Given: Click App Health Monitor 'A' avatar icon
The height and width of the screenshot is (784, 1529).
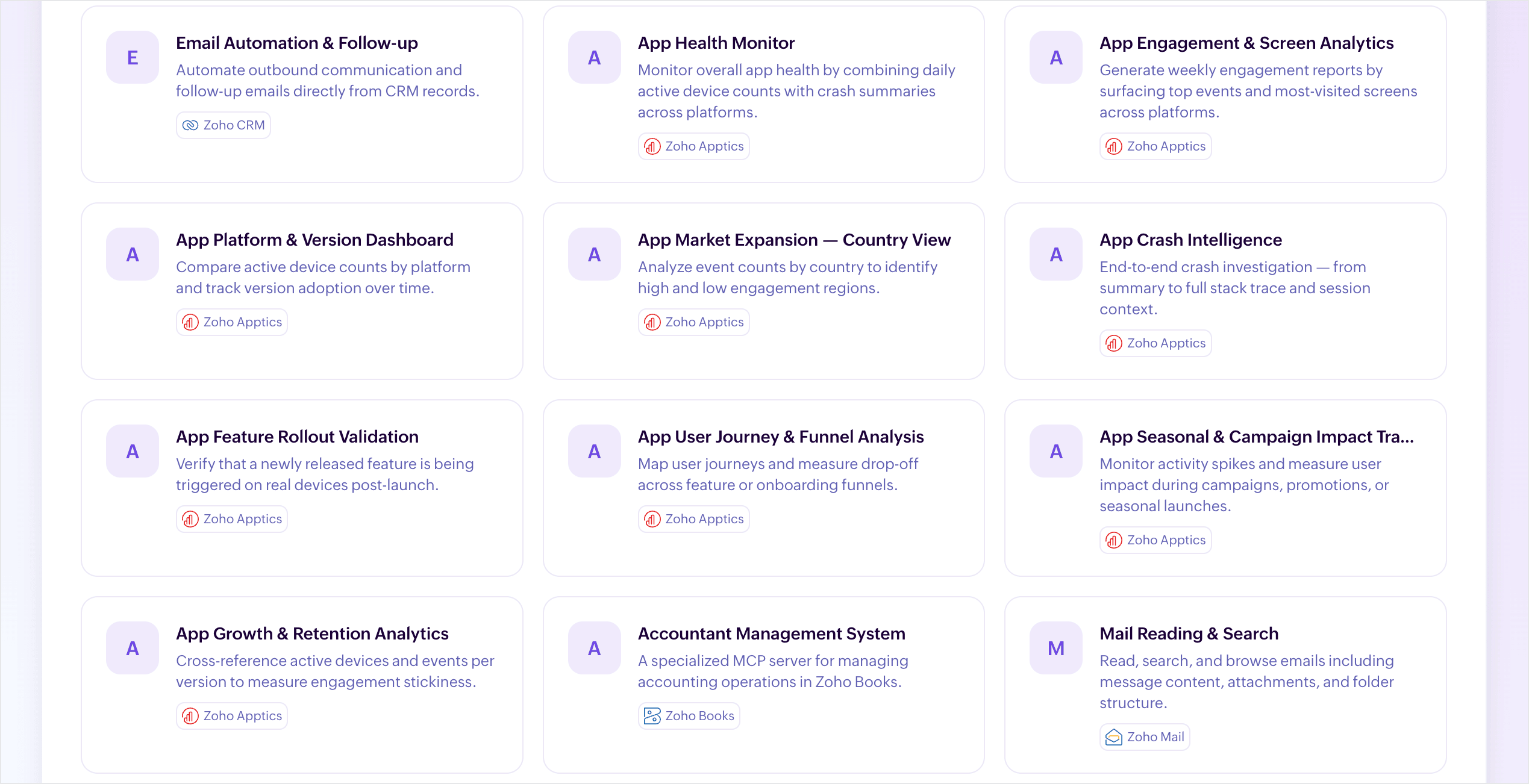Looking at the screenshot, I should click(x=594, y=57).
